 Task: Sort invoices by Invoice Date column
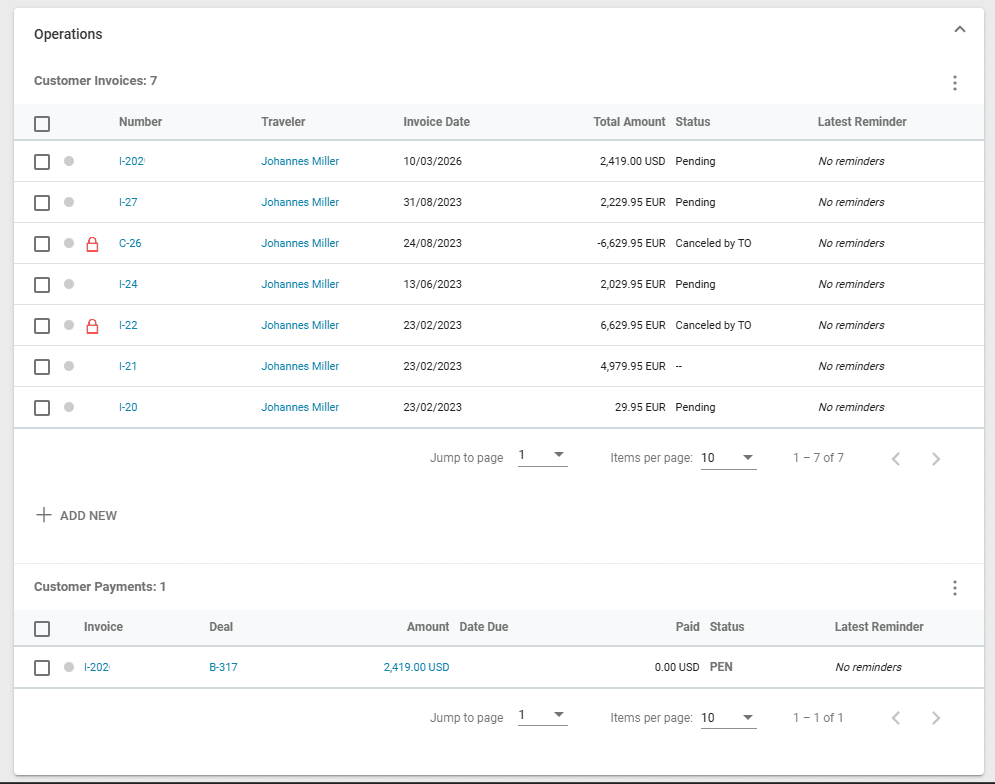click(436, 122)
